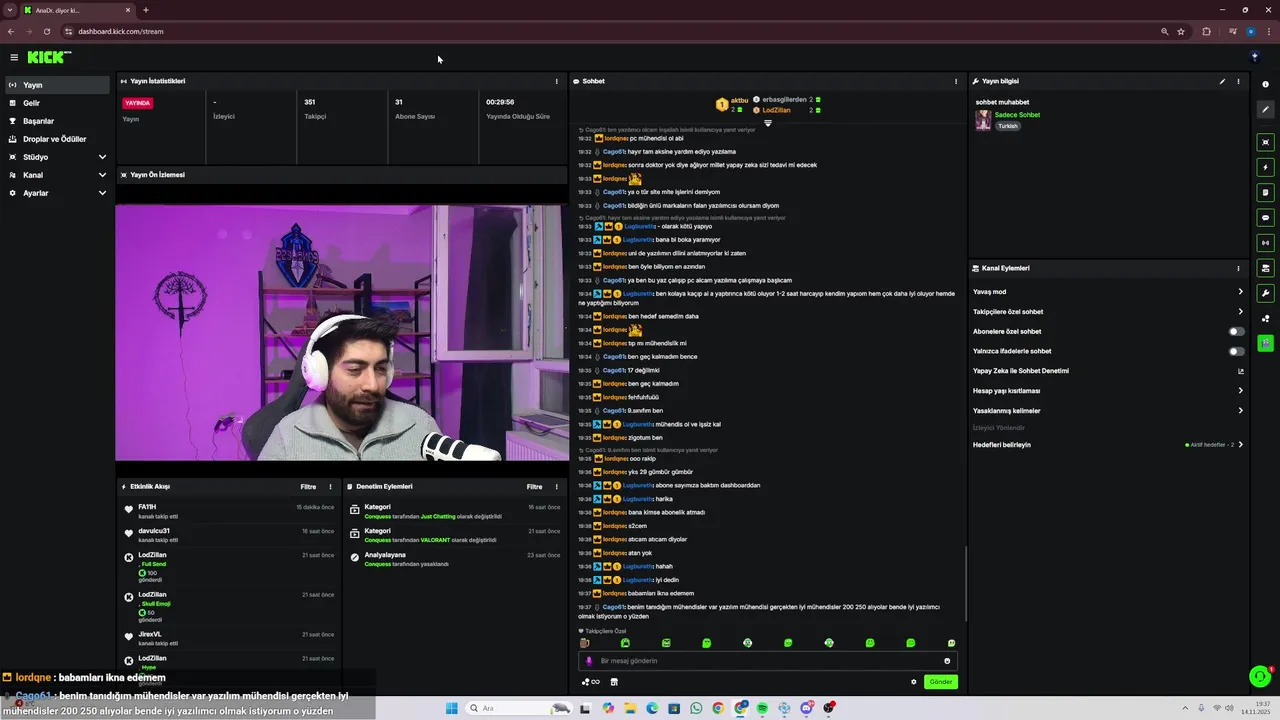The height and width of the screenshot is (720, 1280).
Task: Open Spotify from the taskbar
Action: click(x=762, y=708)
